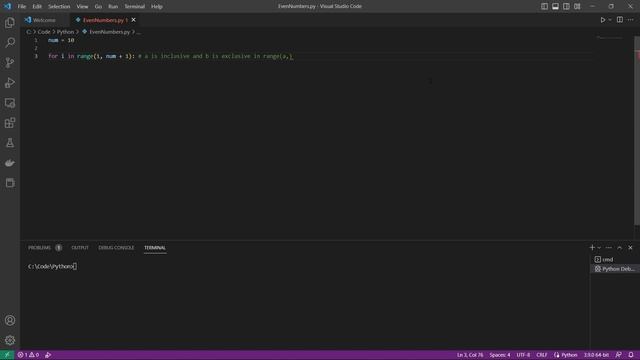Open the Go menu
This screenshot has width=640, height=360.
pos(98,7)
